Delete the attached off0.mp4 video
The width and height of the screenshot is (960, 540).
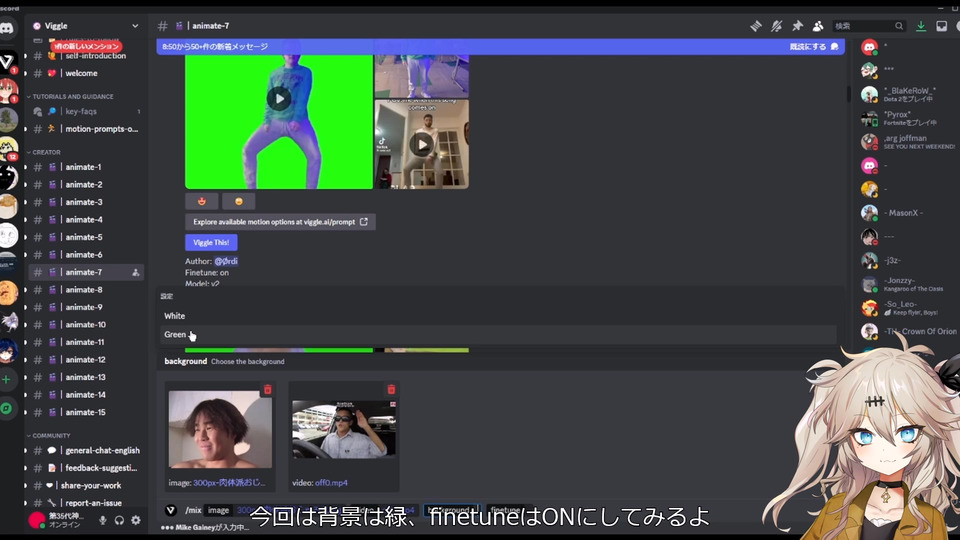391,389
